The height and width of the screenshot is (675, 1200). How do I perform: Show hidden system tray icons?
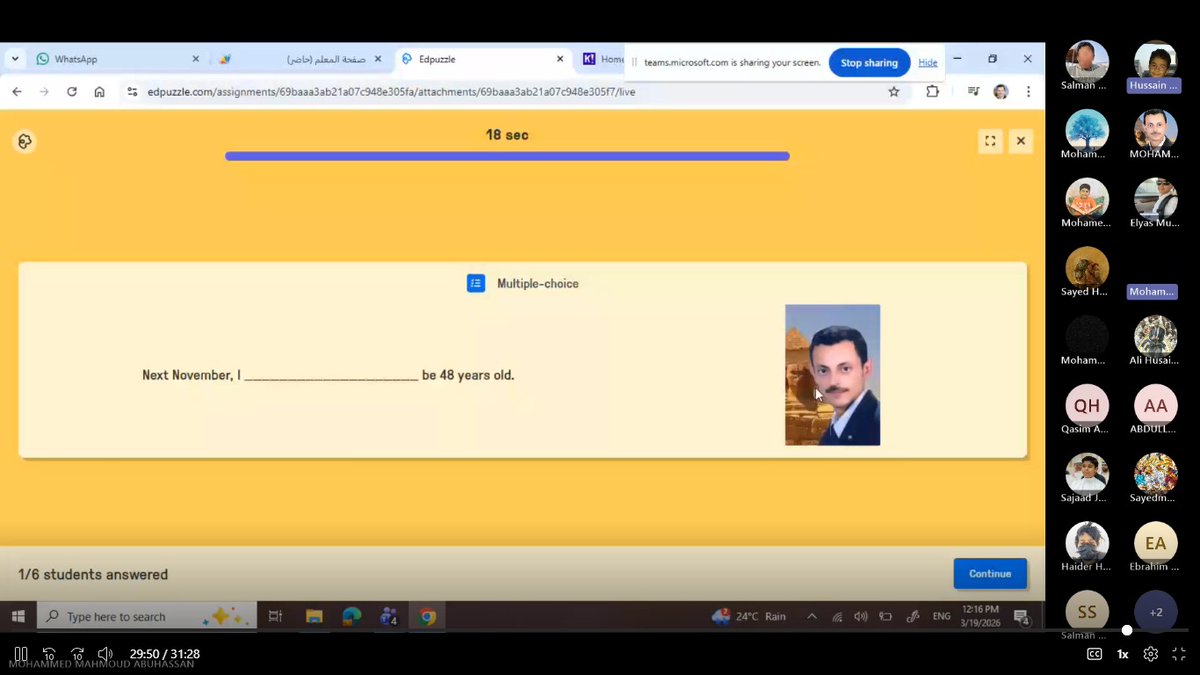coord(811,616)
